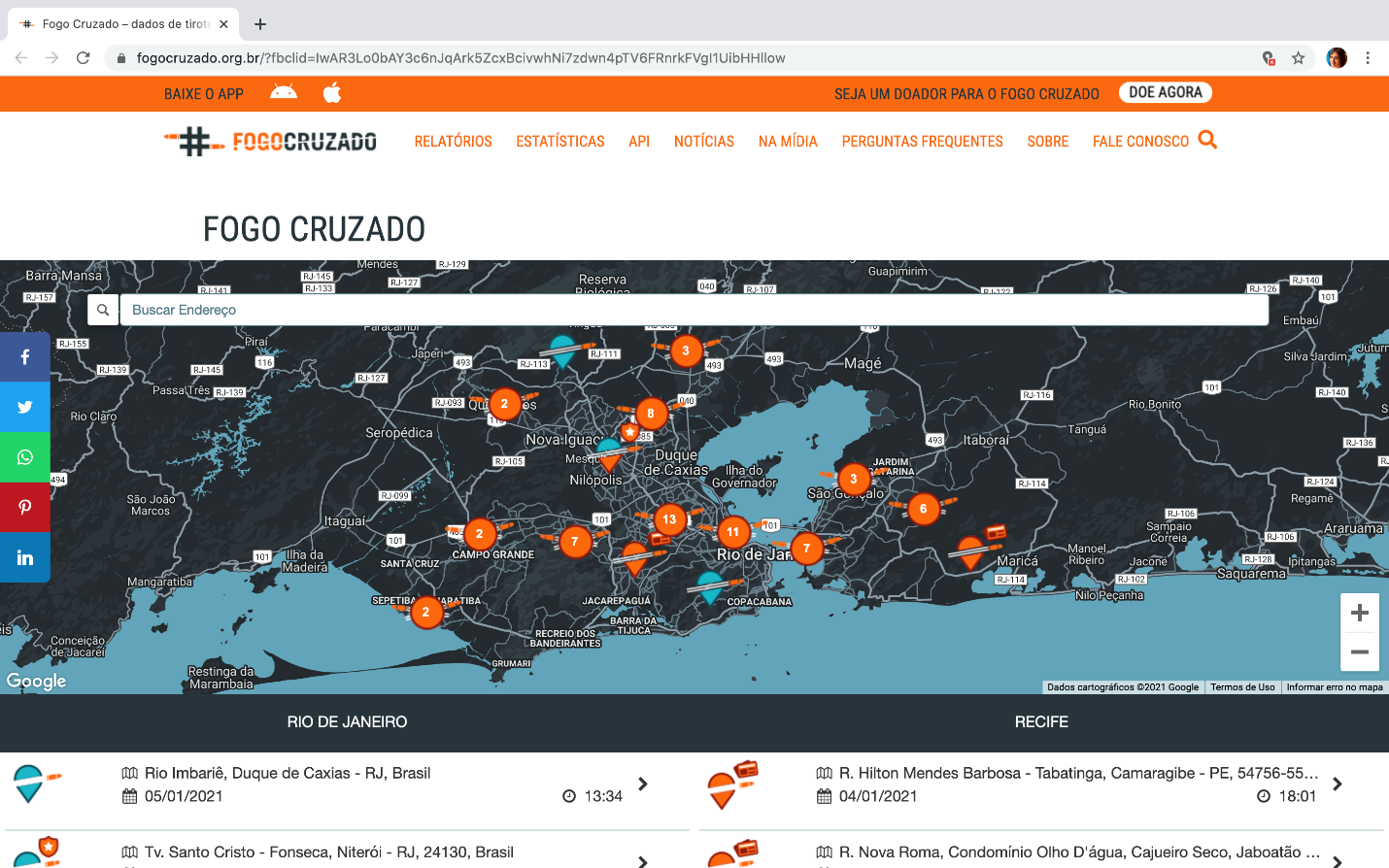Image resolution: width=1389 pixels, height=868 pixels.
Task: Open the Relatórios menu item
Action: point(454,142)
